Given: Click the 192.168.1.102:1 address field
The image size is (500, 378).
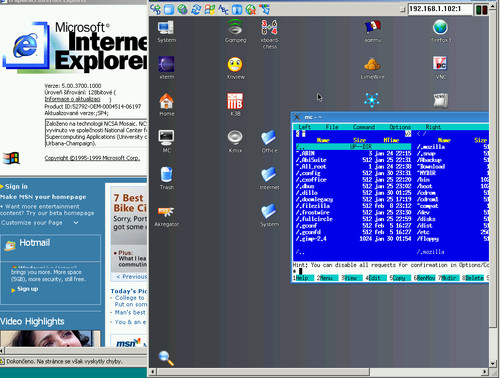Looking at the screenshot, I should pyautogui.click(x=440, y=9).
